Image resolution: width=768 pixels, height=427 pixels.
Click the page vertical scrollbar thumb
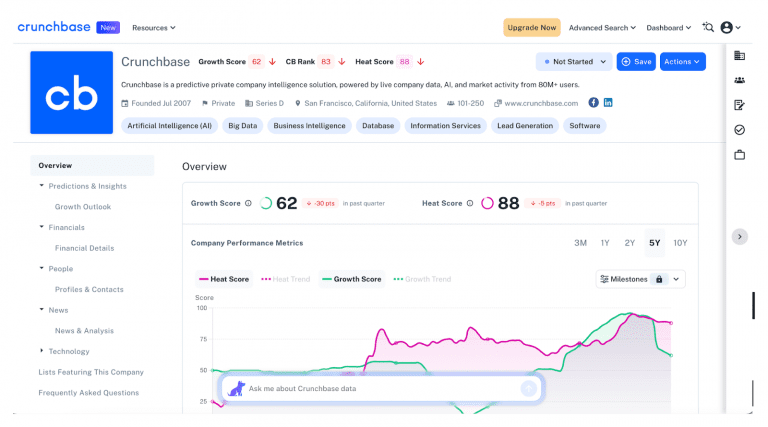[x=754, y=305]
